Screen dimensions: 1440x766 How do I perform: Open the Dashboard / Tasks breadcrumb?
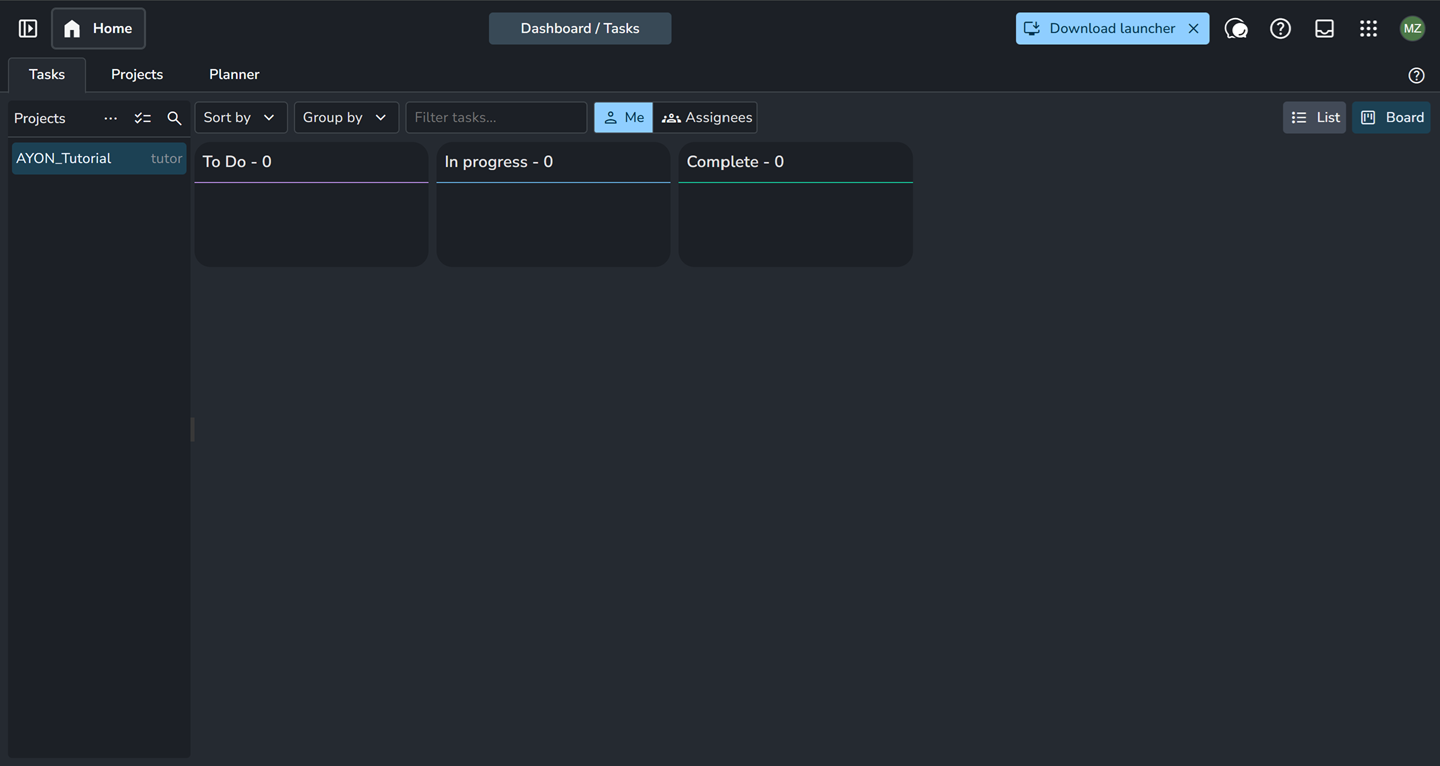(580, 29)
